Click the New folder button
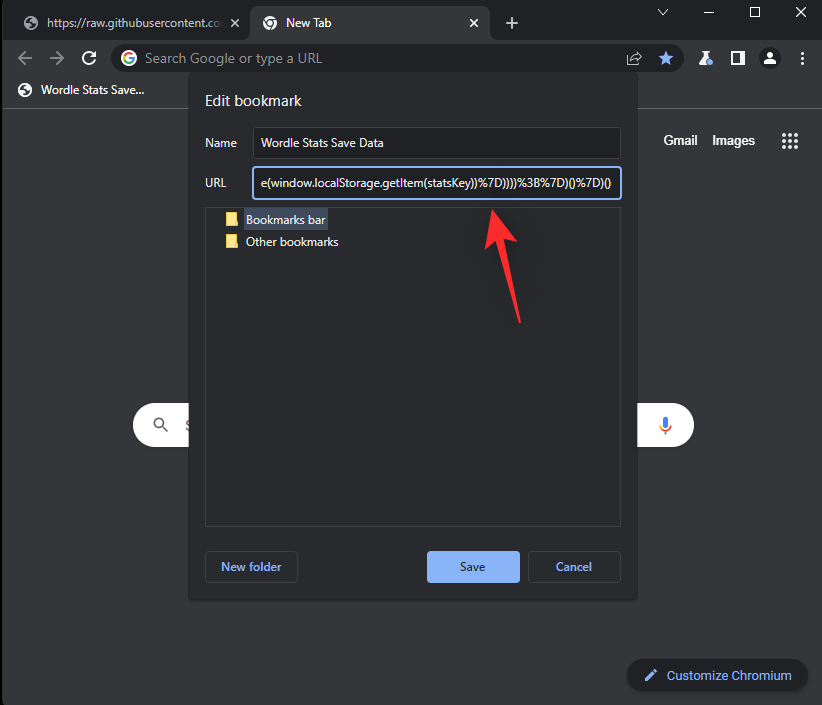Screen dimensions: 822x705 (251, 567)
